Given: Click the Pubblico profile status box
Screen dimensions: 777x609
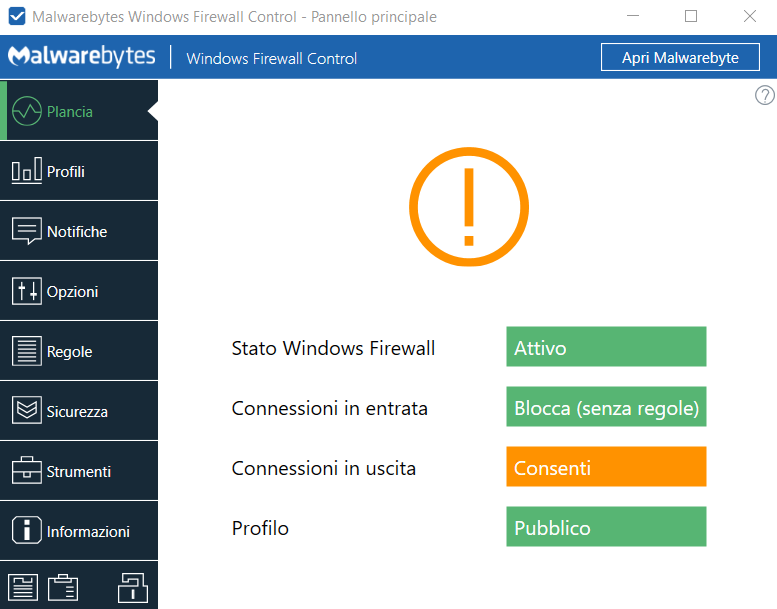Looking at the screenshot, I should click(x=606, y=527).
